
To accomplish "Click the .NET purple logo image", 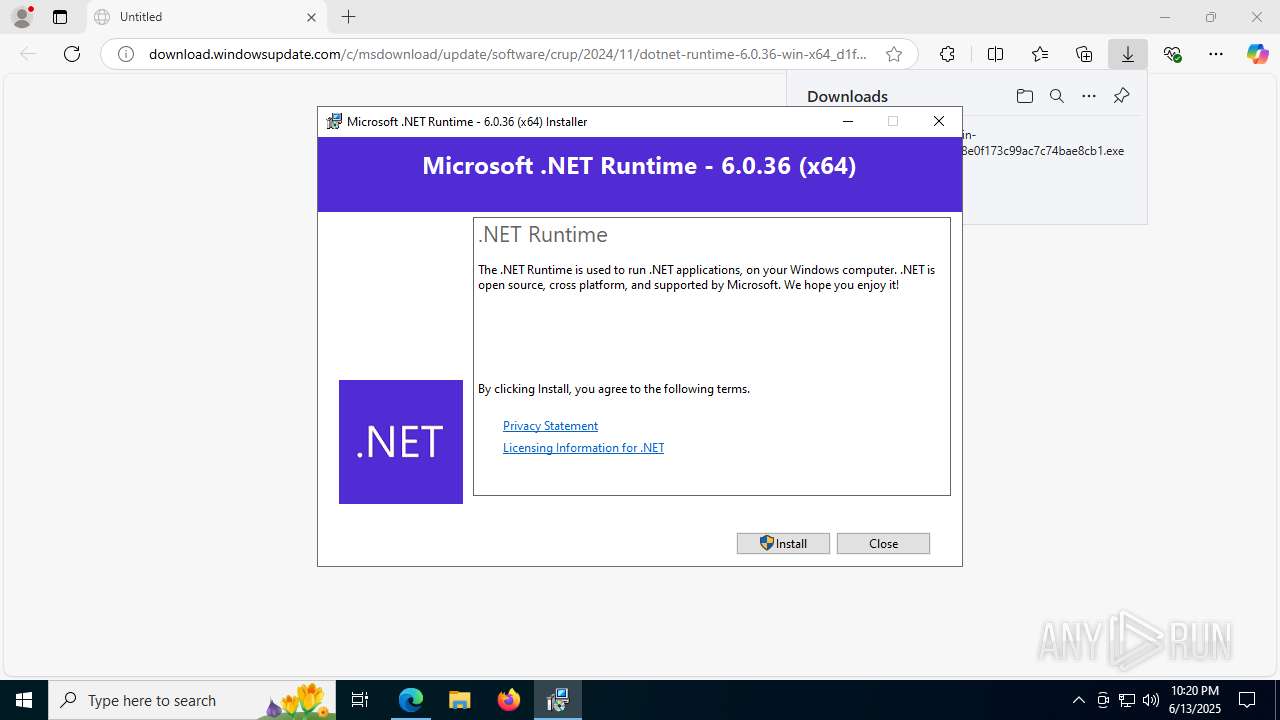I will tap(401, 442).
